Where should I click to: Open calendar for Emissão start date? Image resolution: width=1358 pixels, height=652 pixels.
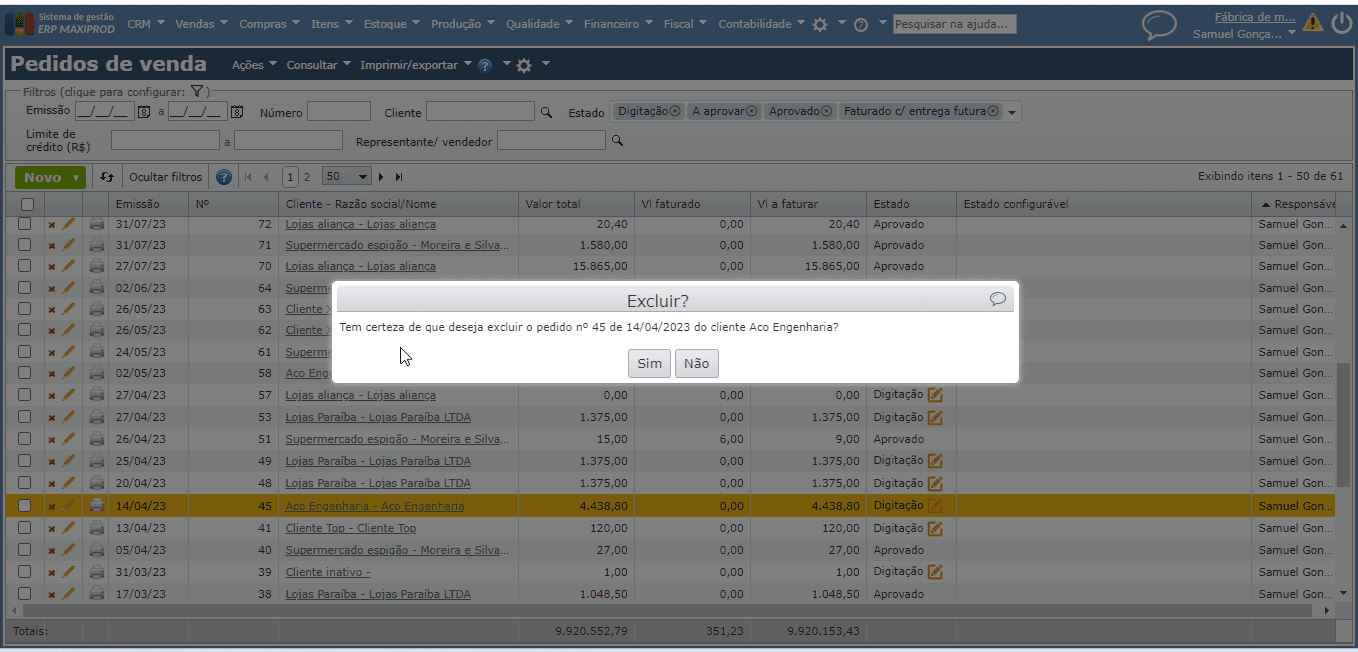pyautogui.click(x=143, y=112)
